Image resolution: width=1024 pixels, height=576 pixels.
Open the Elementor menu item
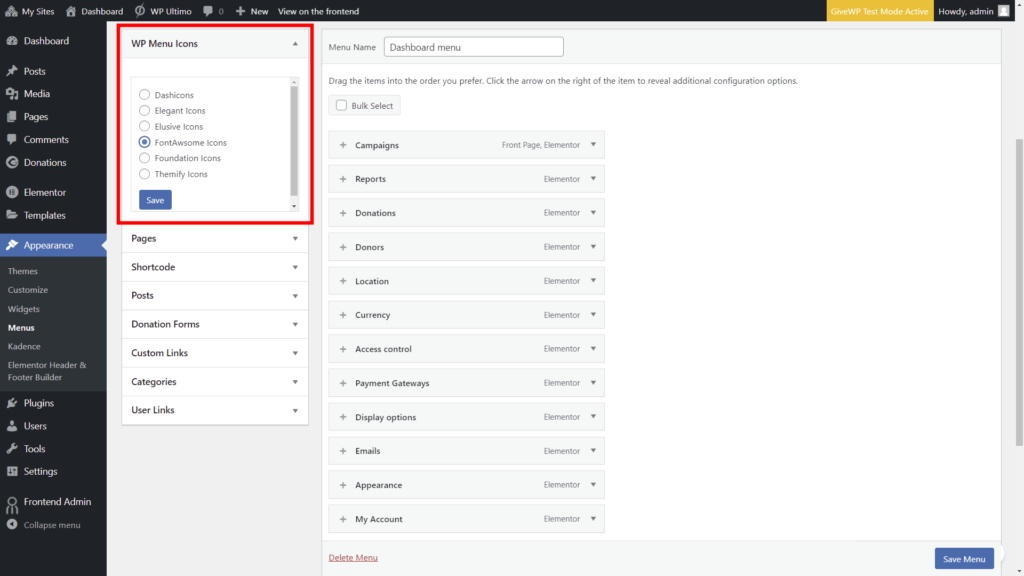tap(43, 191)
